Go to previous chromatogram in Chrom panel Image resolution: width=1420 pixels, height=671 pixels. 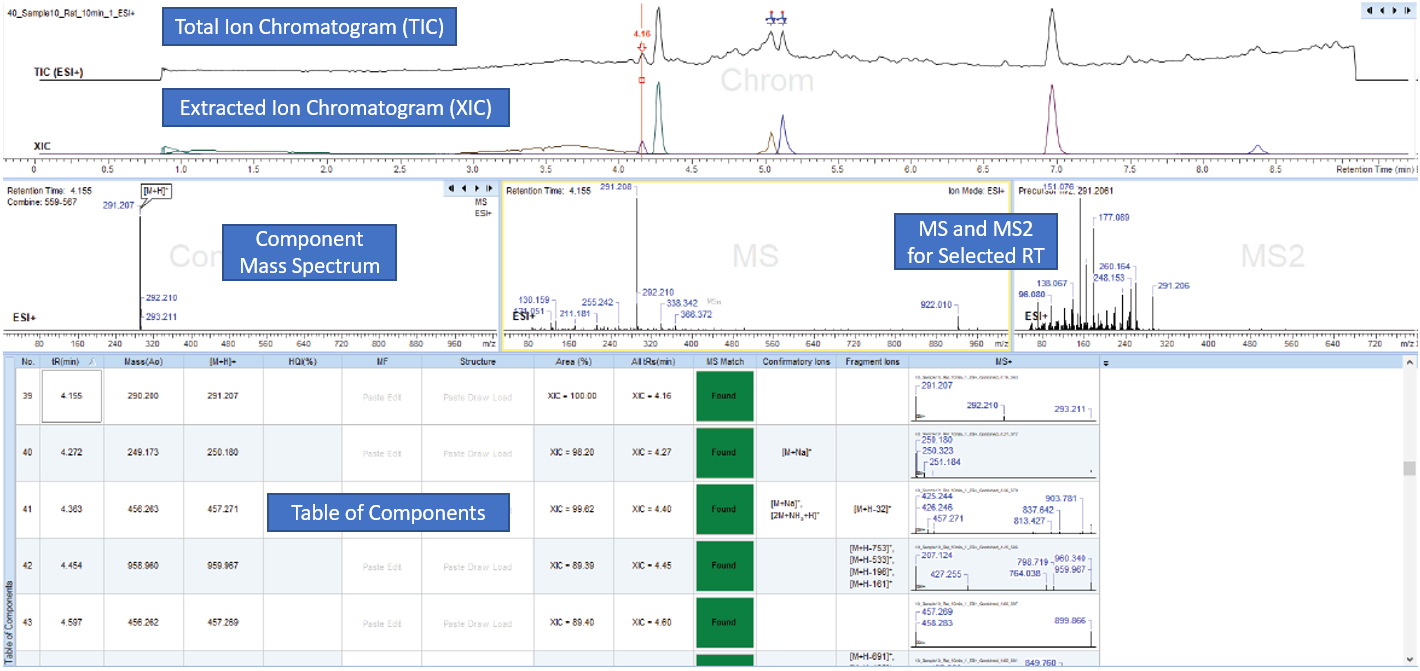(x=1383, y=9)
